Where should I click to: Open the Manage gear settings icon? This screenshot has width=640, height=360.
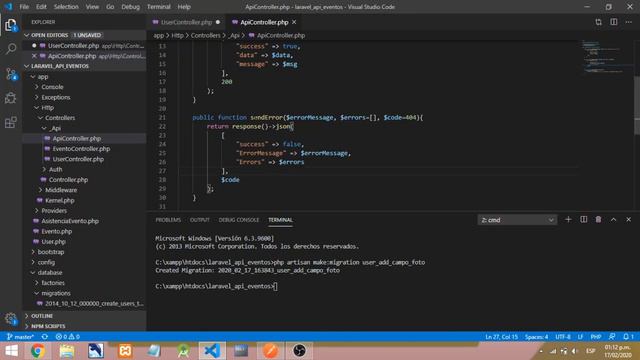[x=11, y=319]
